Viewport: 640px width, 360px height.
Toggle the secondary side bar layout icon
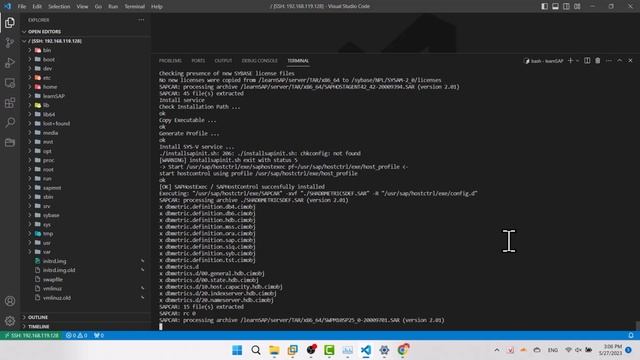tap(566, 6)
